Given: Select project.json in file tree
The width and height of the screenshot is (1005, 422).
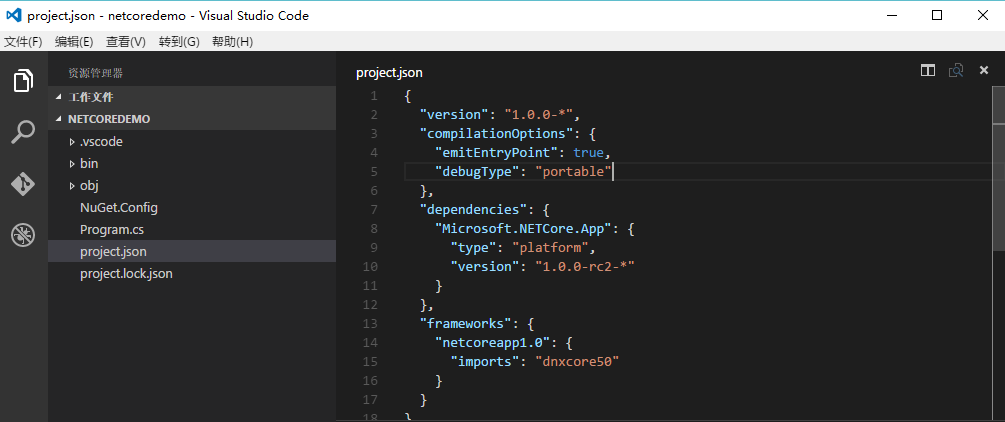Looking at the screenshot, I should coord(192,251).
